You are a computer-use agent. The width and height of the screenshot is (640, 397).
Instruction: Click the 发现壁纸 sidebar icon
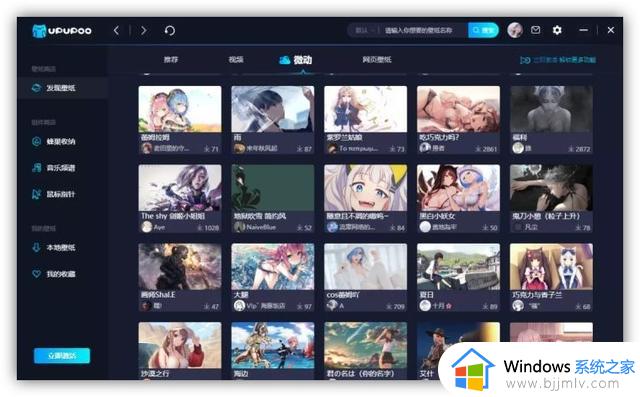pos(36,88)
